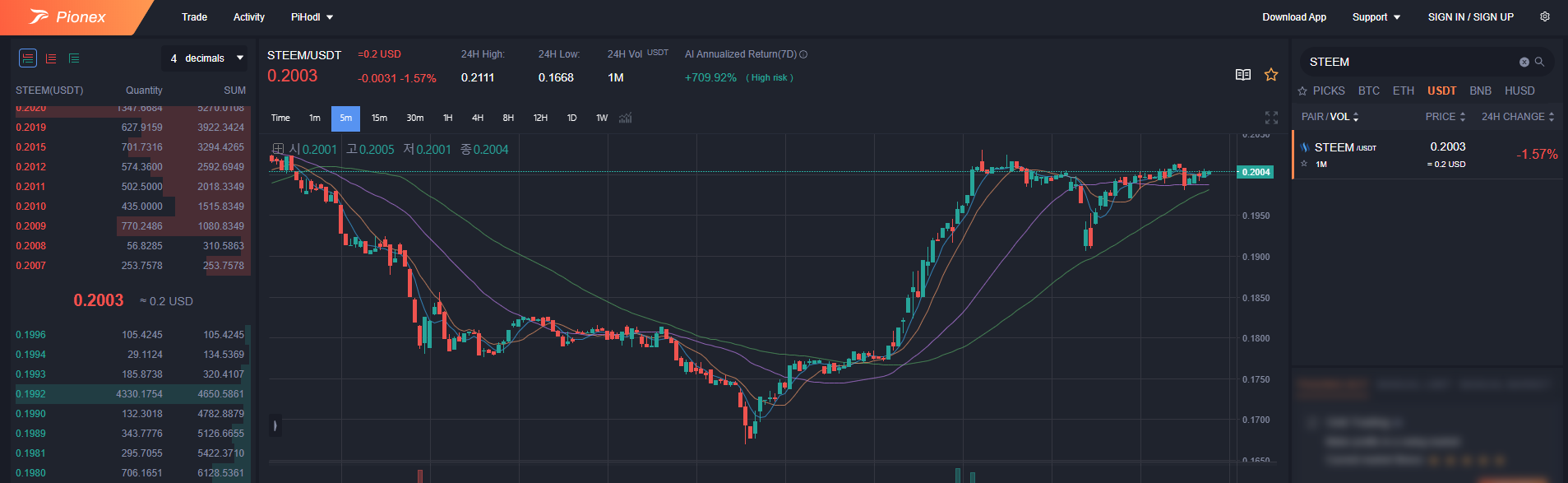Viewport: 1568px width, 483px height.
Task: Click AI Annualized Return info icon
Action: pyautogui.click(x=803, y=54)
